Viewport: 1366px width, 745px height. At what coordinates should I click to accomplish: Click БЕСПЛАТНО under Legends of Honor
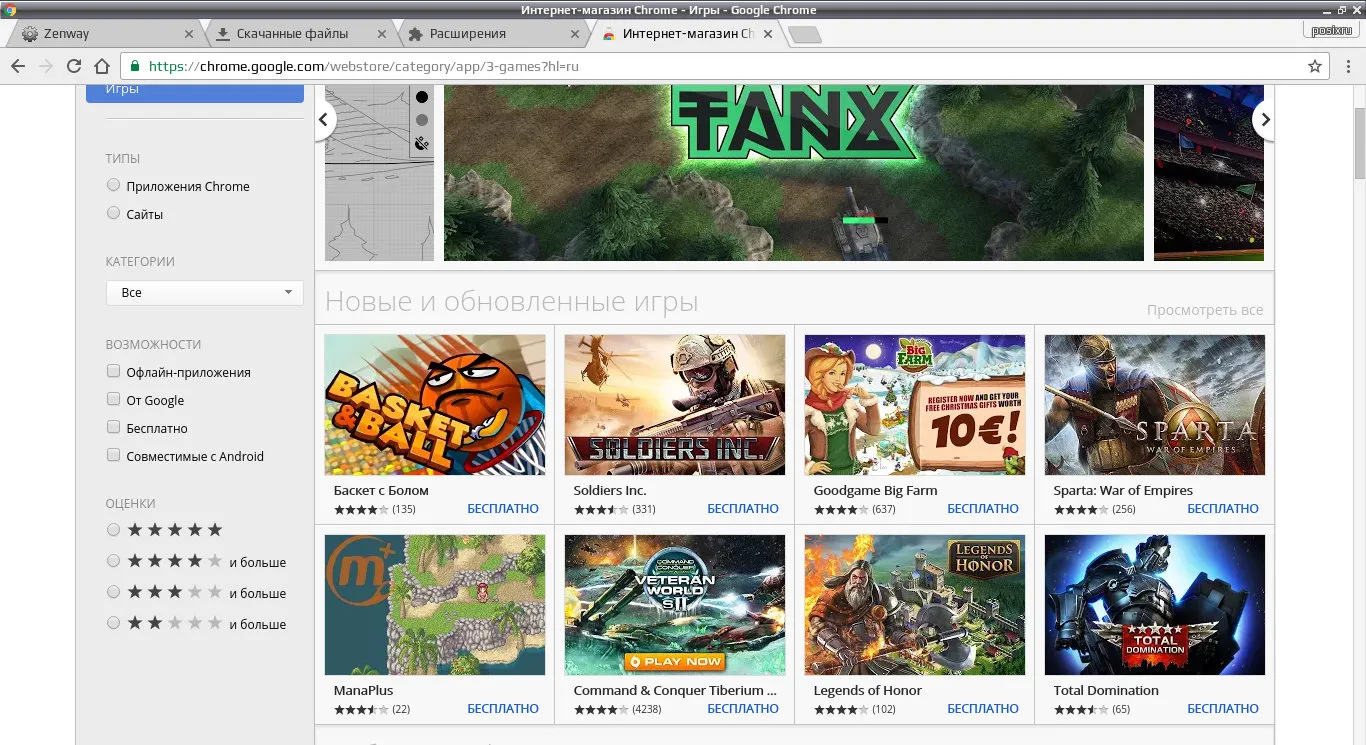pos(983,709)
